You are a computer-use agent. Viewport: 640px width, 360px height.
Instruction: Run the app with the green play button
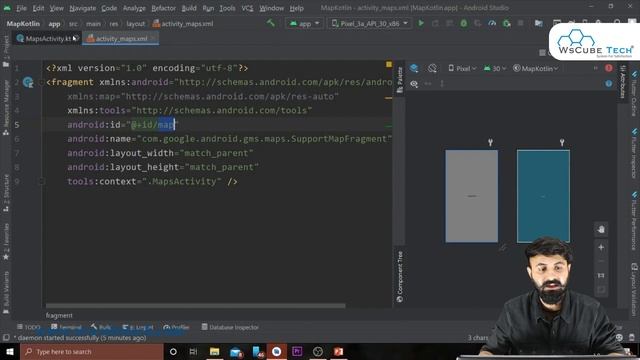421,23
